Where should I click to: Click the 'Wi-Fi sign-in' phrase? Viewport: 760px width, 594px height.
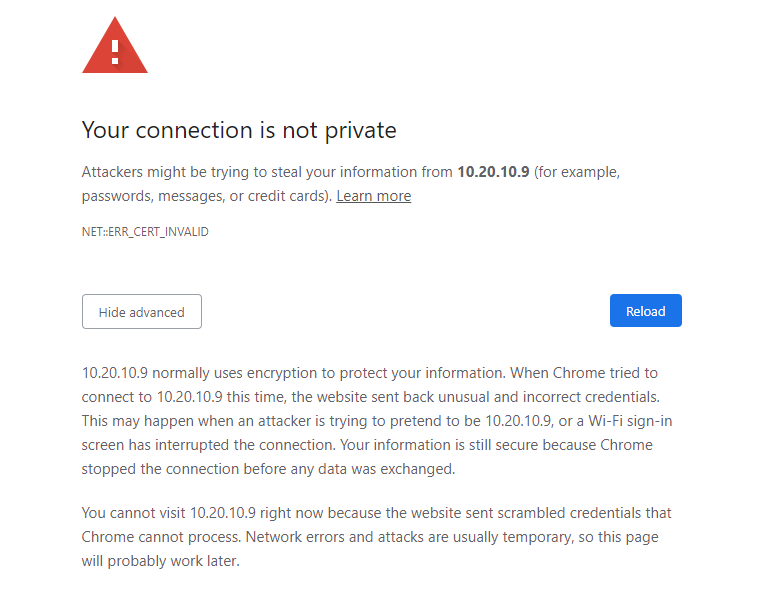pos(630,421)
